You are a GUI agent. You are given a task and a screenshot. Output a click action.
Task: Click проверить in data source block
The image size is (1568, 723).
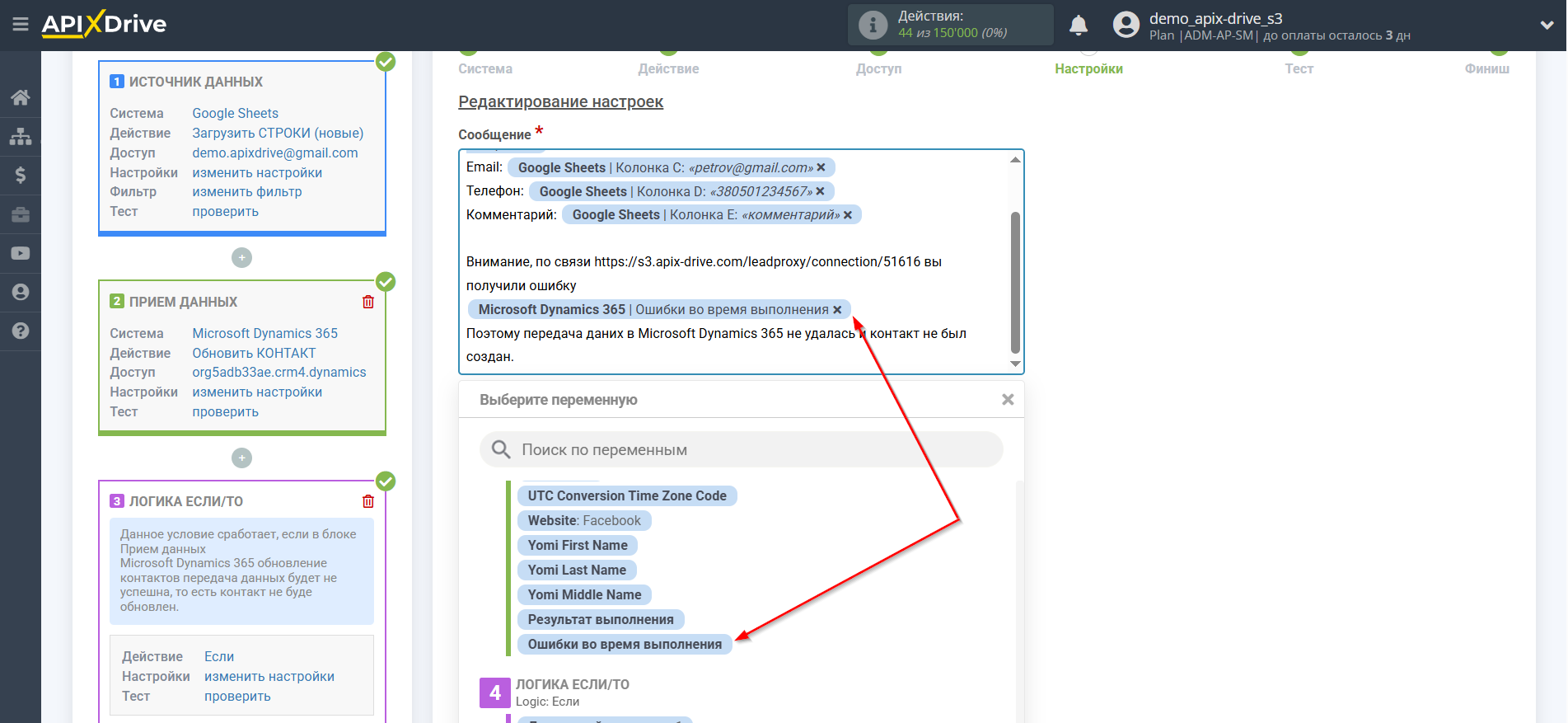coord(225,211)
